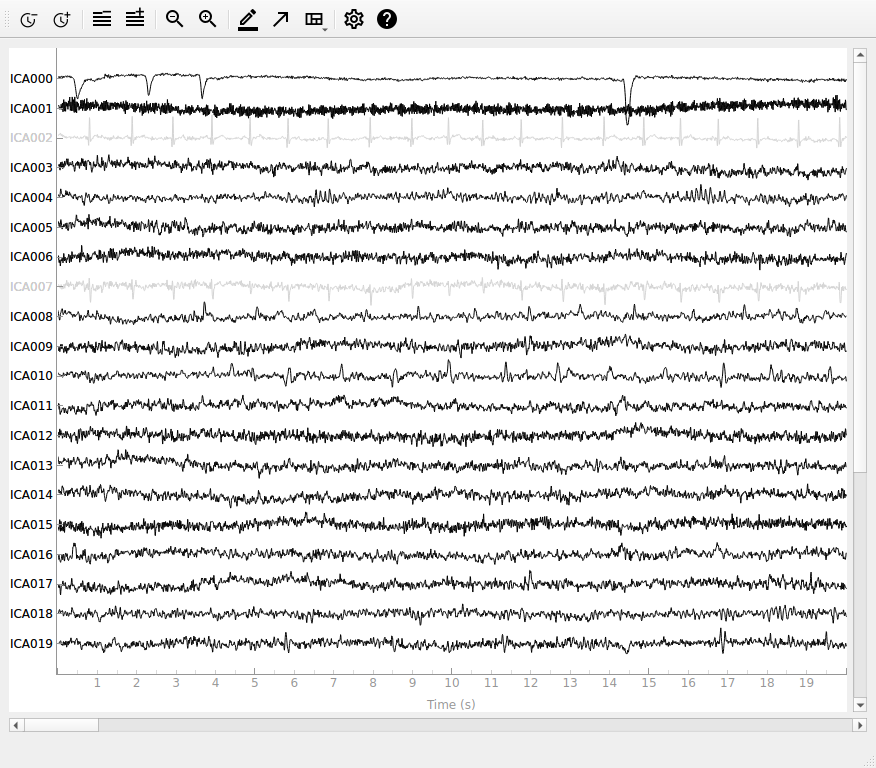876x768 pixels.
Task: Show fewer channels with the reduce-channels icon
Action: pyautogui.click(x=102, y=20)
